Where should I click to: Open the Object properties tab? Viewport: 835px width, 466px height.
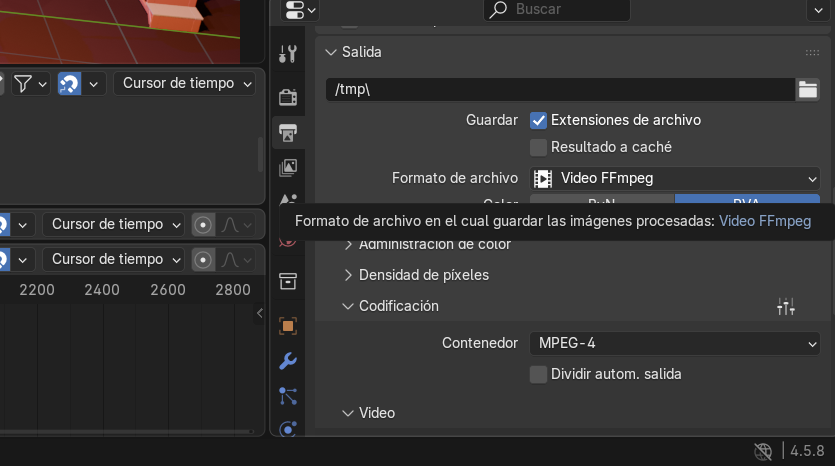tap(288, 326)
